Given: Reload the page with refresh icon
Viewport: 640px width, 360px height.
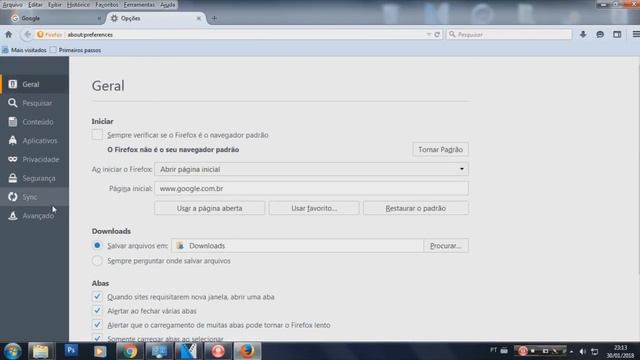Looking at the screenshot, I should (437, 35).
